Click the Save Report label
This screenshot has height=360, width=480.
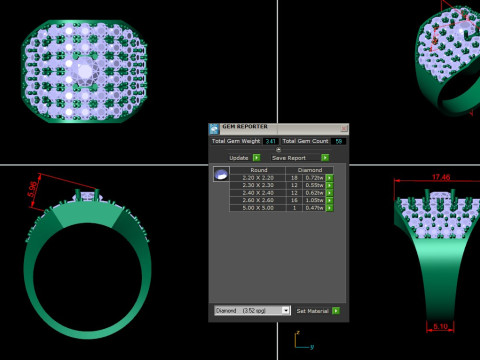[x=289, y=158]
